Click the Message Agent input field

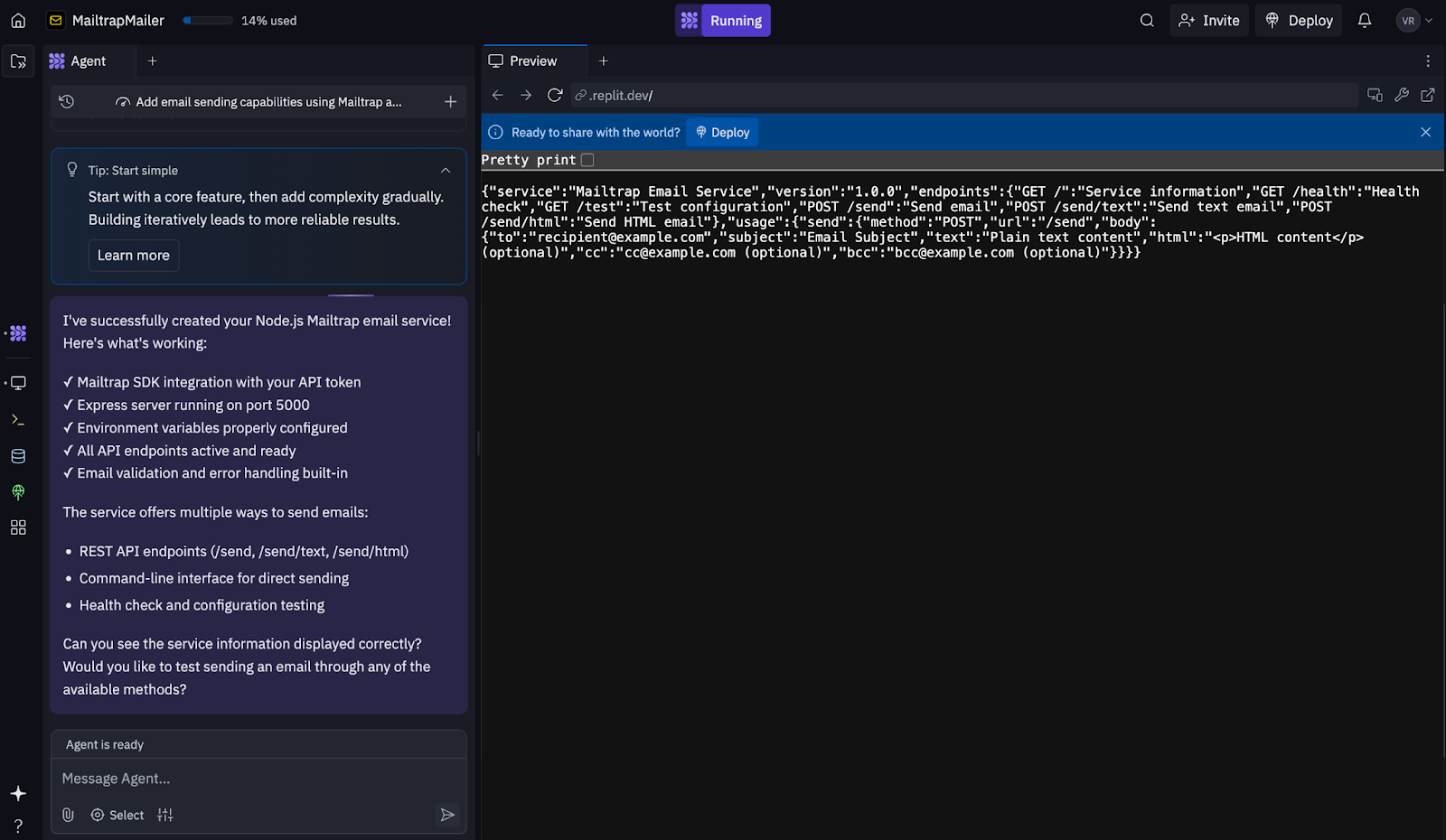pyautogui.click(x=258, y=778)
